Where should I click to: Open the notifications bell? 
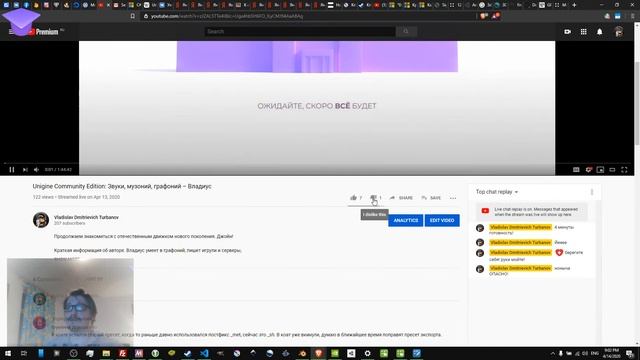(x=600, y=31)
